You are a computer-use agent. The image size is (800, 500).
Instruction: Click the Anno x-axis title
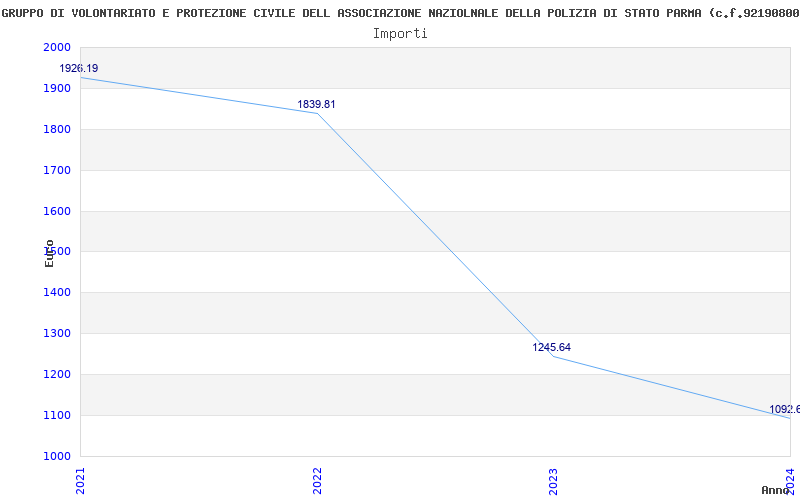778,490
